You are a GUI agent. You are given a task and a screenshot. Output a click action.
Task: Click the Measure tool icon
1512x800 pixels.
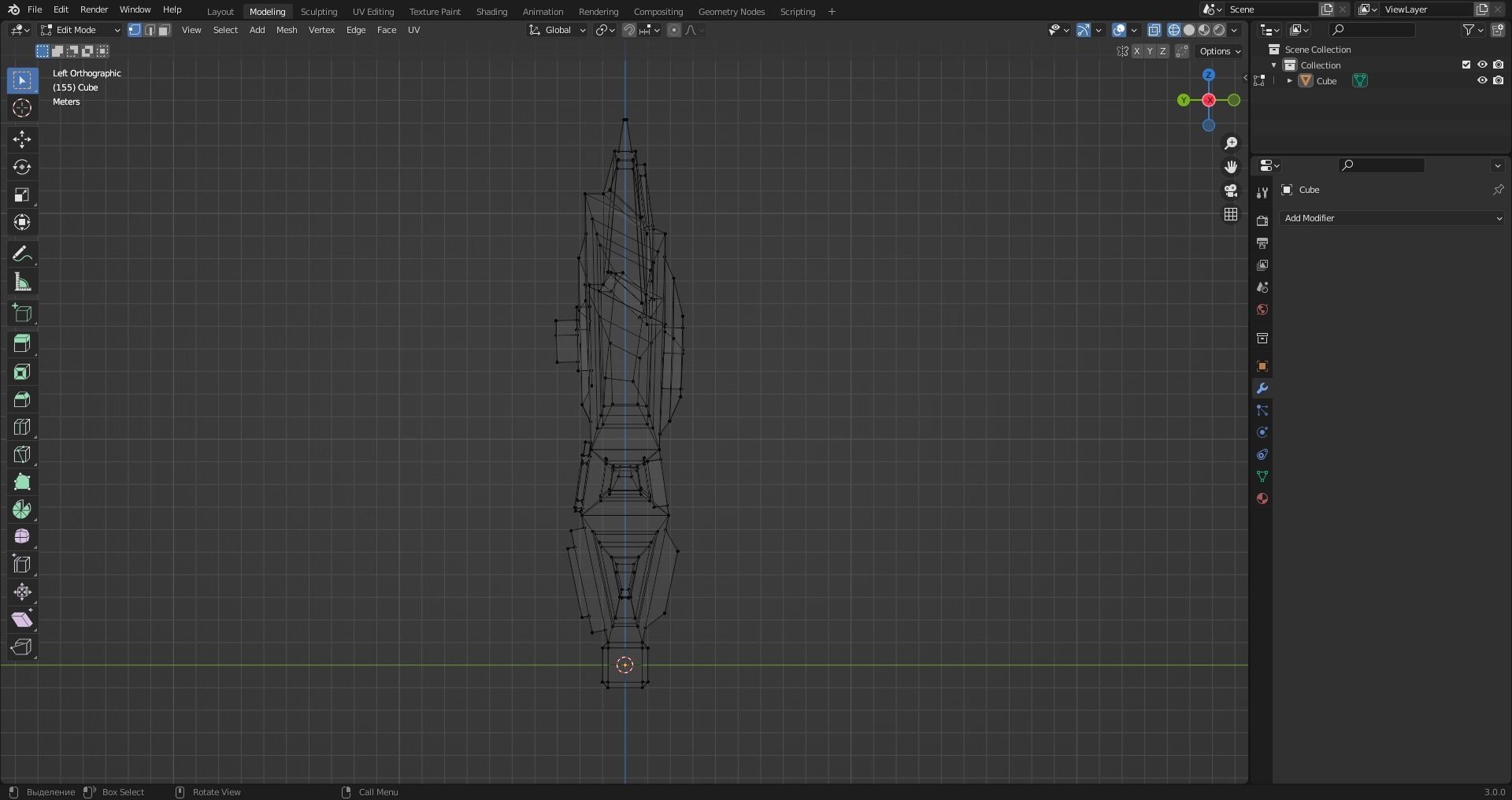(22, 282)
